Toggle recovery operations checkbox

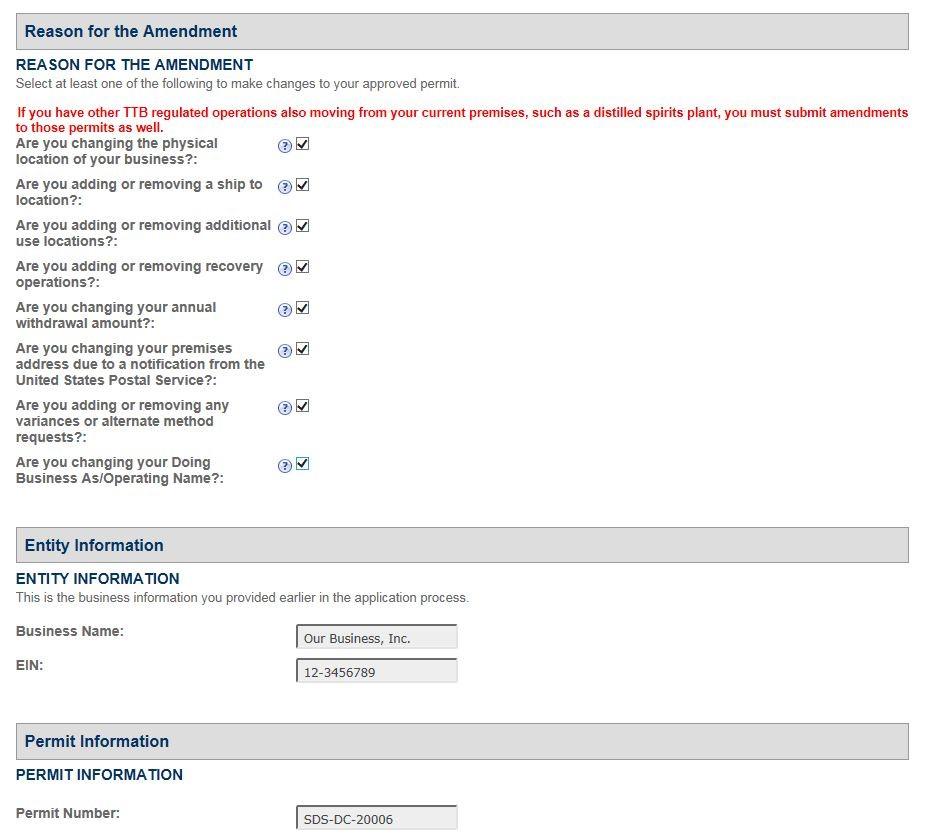click(x=303, y=267)
